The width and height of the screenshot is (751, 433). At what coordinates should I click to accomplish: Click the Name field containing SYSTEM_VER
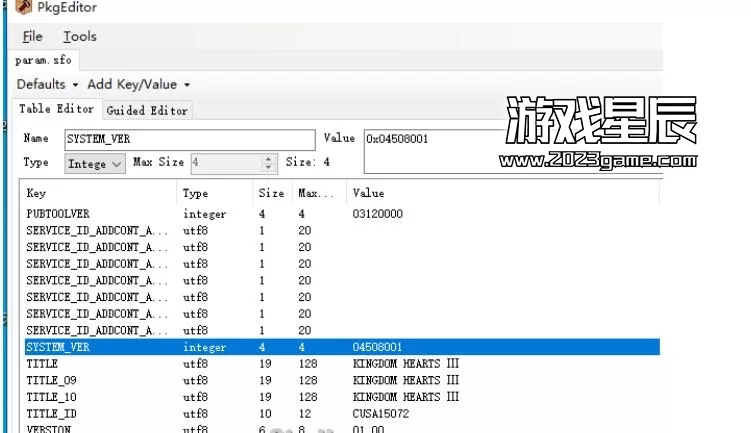coord(188,139)
